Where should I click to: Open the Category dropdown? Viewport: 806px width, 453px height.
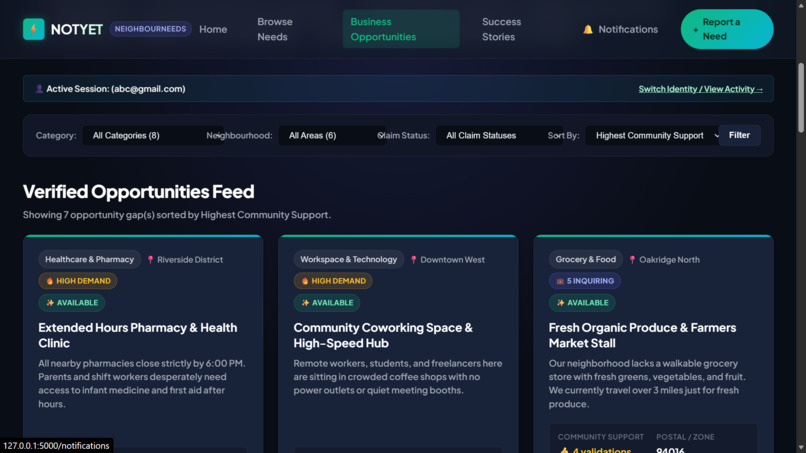[153, 135]
